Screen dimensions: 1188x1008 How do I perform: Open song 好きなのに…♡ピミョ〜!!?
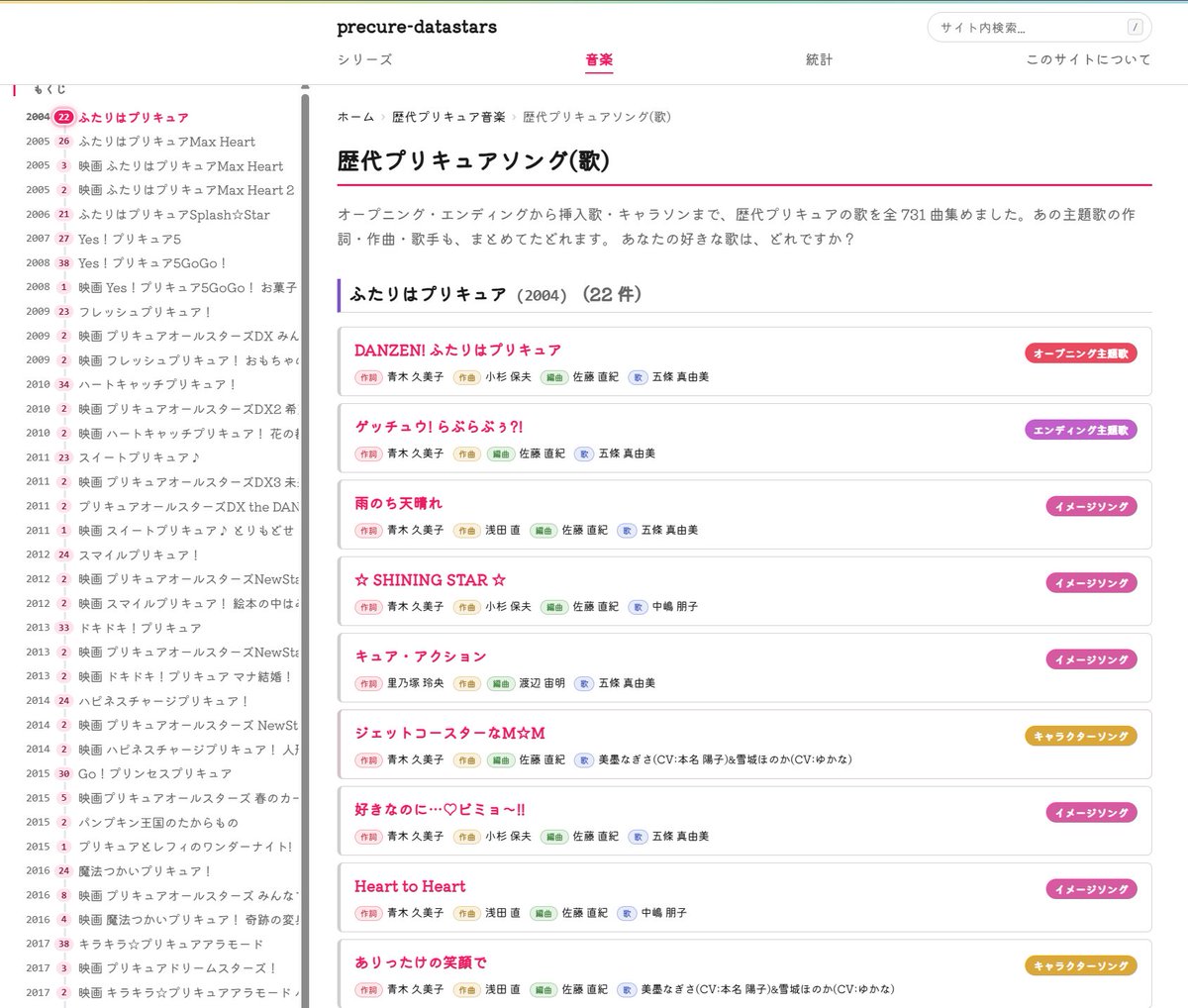440,809
